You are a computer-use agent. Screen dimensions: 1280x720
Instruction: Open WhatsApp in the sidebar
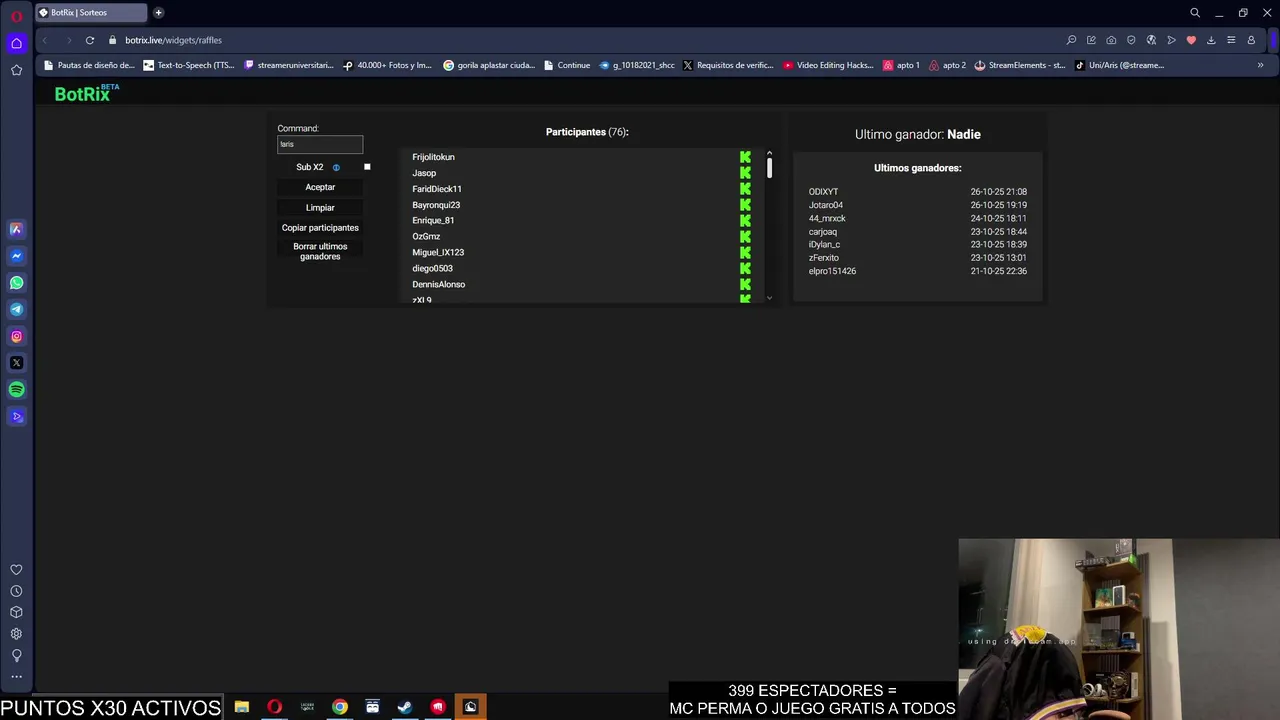pos(16,283)
